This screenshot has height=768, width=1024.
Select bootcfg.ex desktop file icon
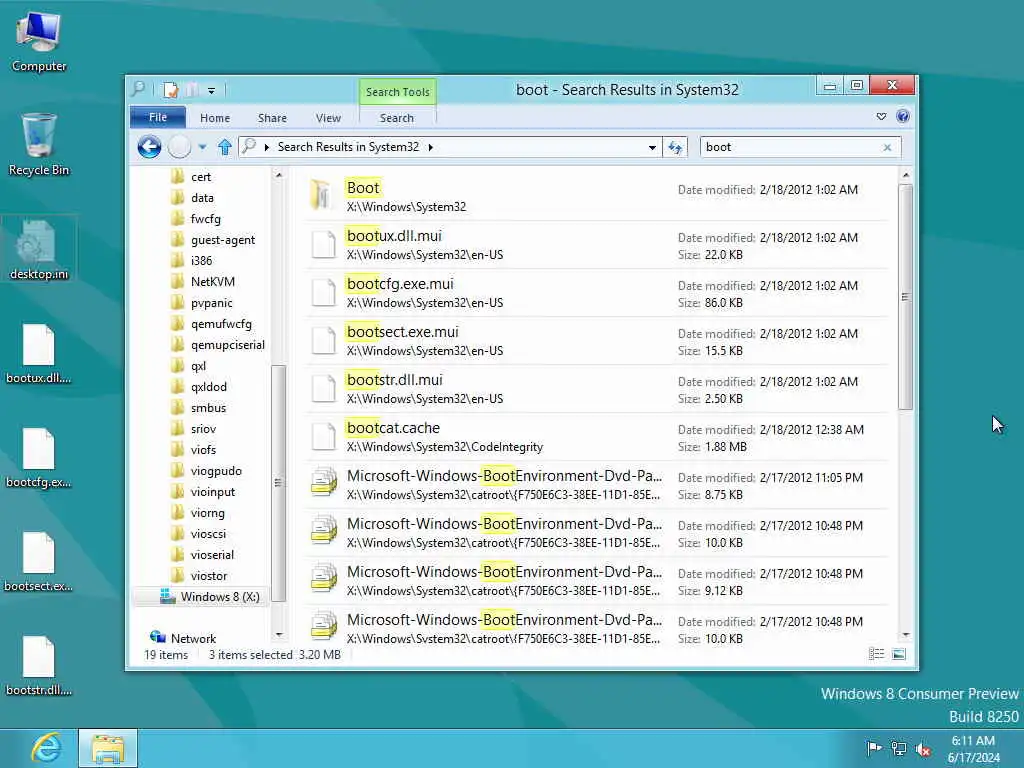pyautogui.click(x=39, y=458)
